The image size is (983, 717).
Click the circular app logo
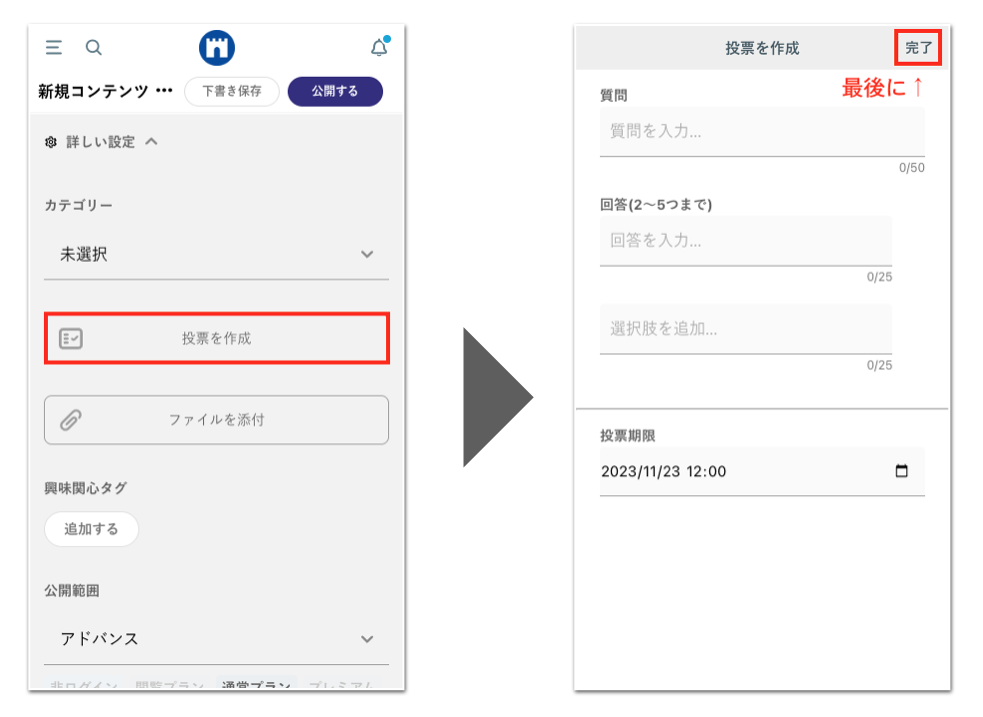click(x=217, y=46)
